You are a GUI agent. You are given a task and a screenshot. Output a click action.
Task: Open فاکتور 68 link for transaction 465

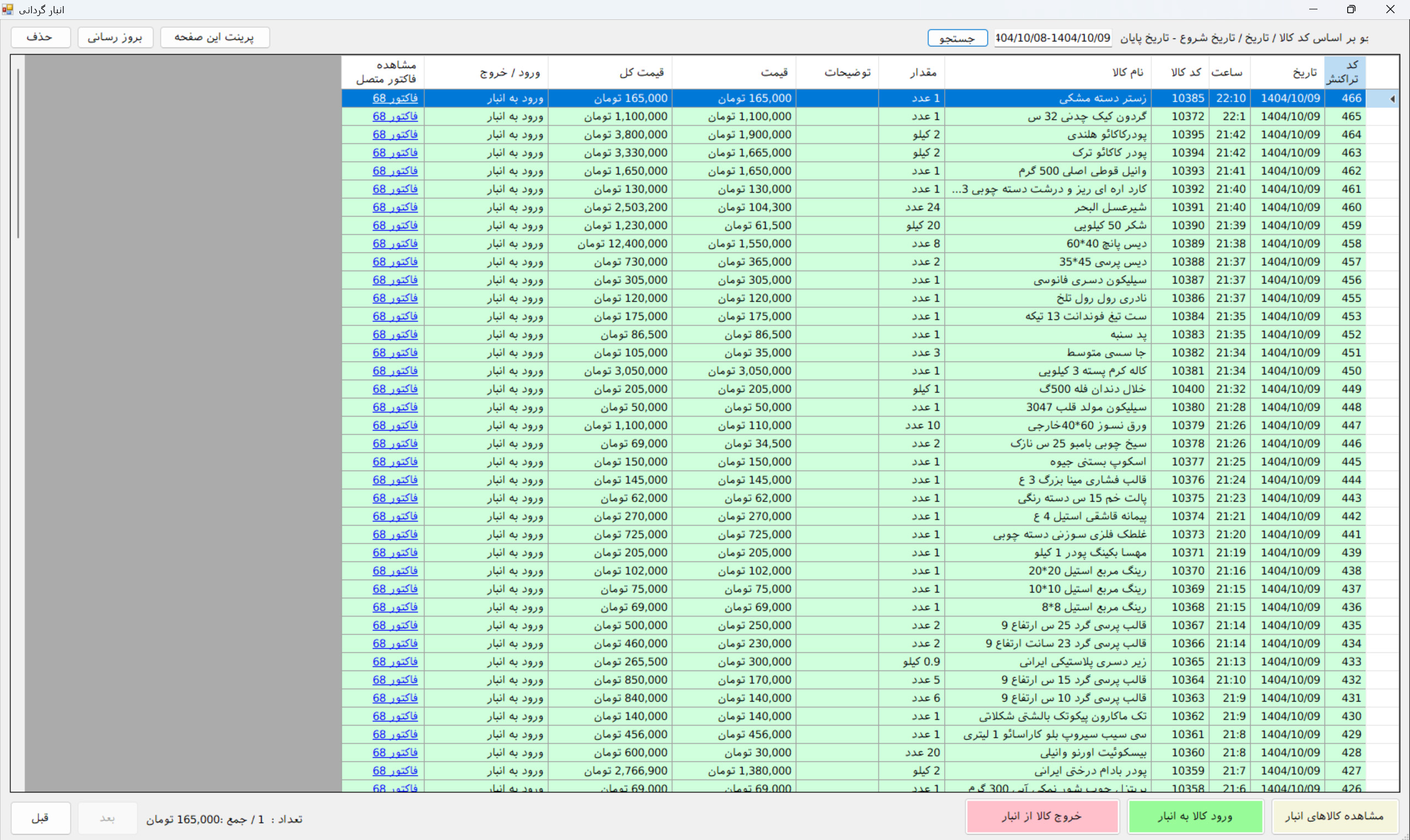point(395,117)
